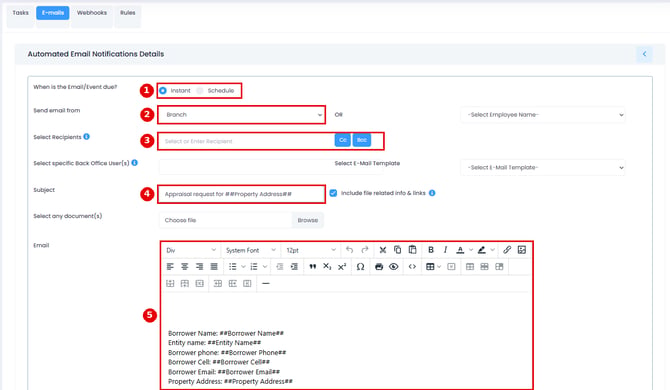This screenshot has height=390, width=670.
Task: Open the Select Employee Name dropdown
Action: (543, 114)
